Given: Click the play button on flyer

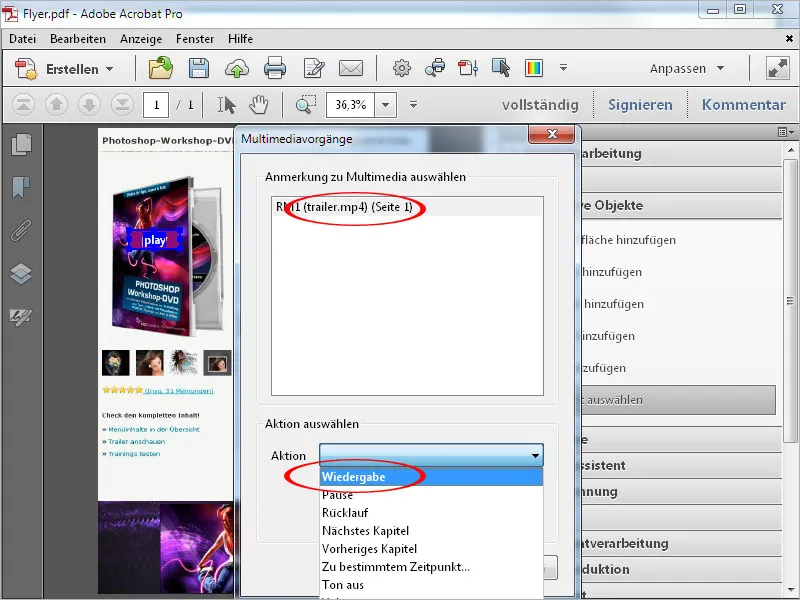Looking at the screenshot, I should 155,240.
